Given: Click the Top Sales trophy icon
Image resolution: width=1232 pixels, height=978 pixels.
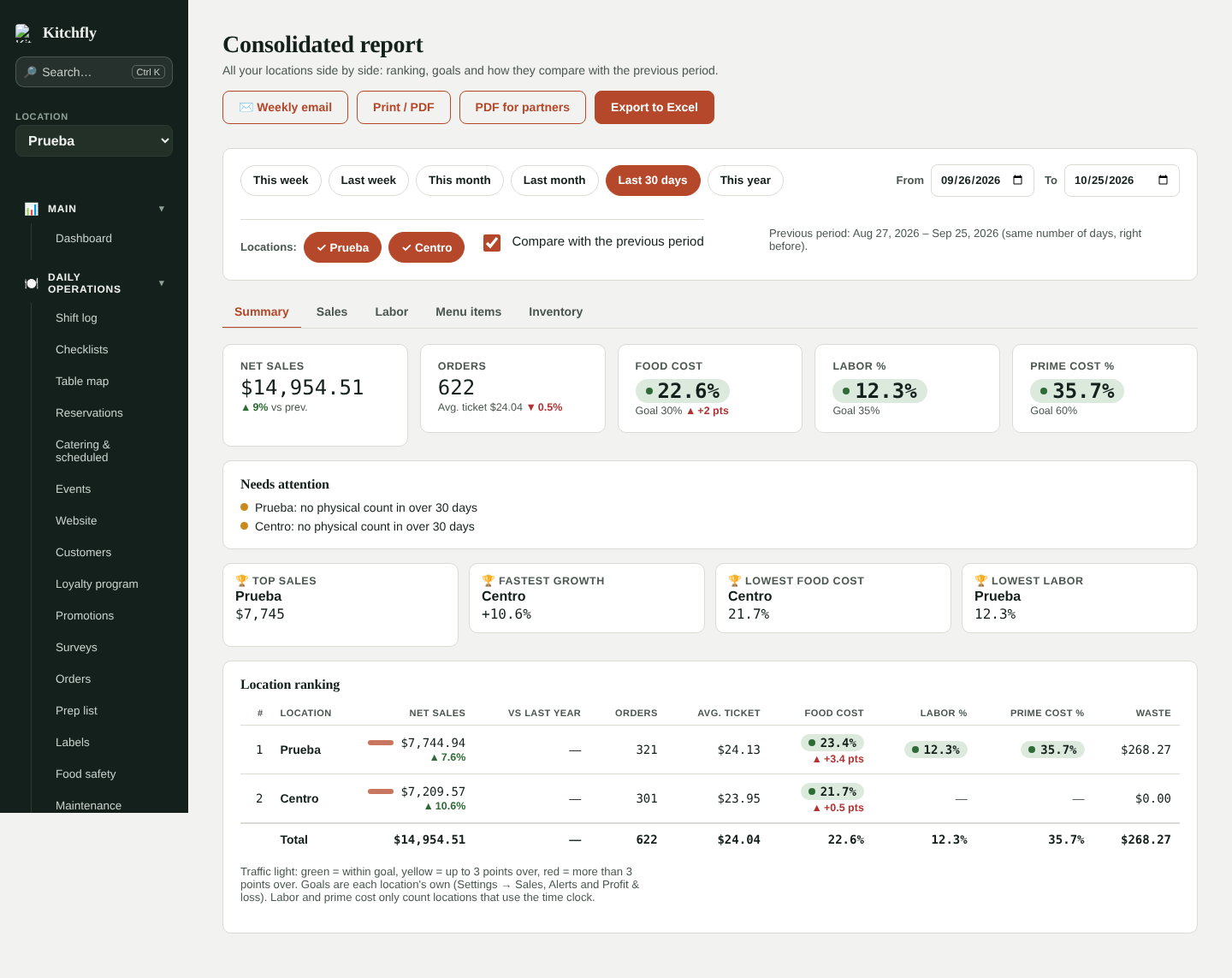Looking at the screenshot, I should click(x=242, y=580).
